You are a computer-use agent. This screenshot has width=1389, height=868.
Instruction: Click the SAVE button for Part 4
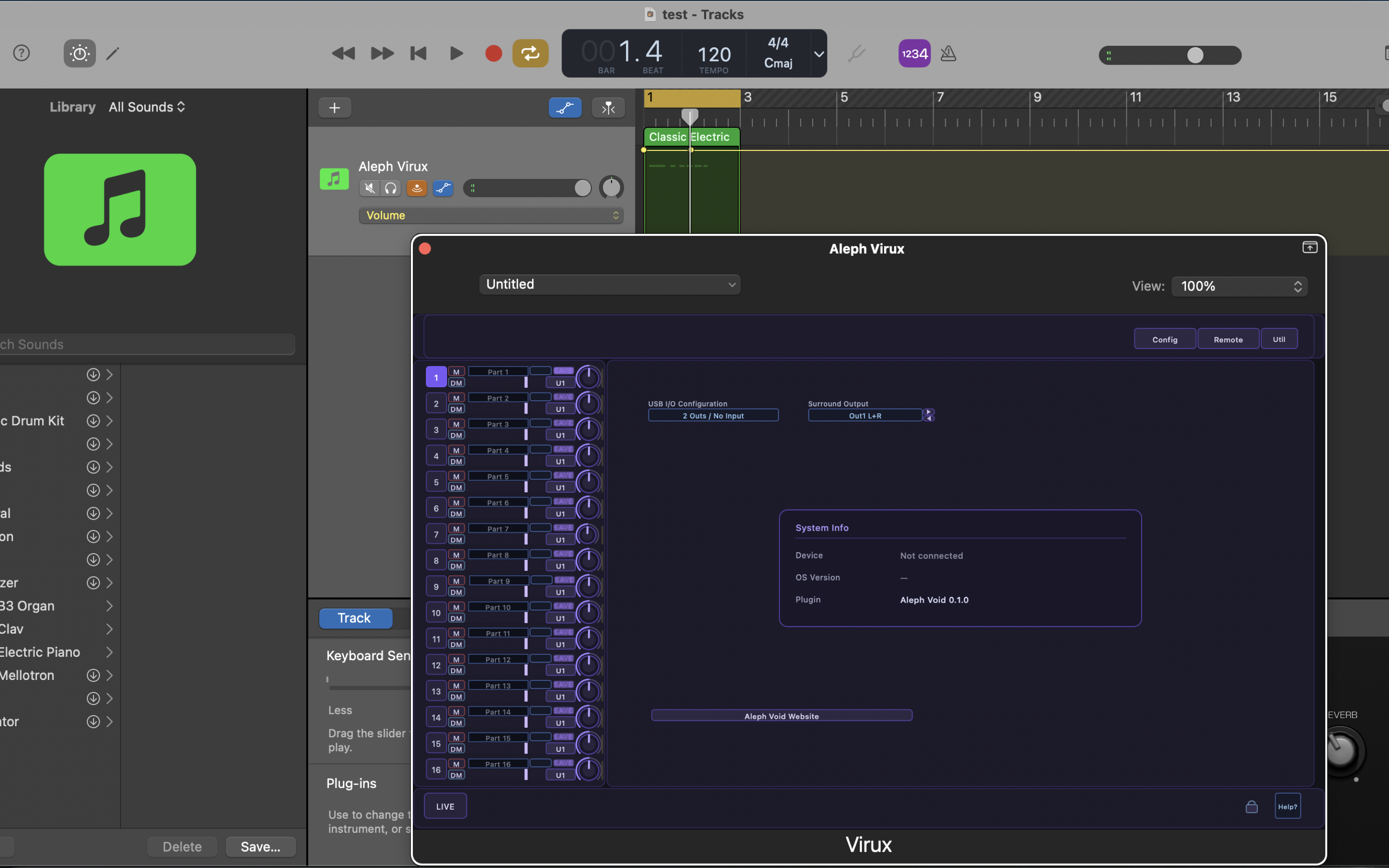[563, 449]
